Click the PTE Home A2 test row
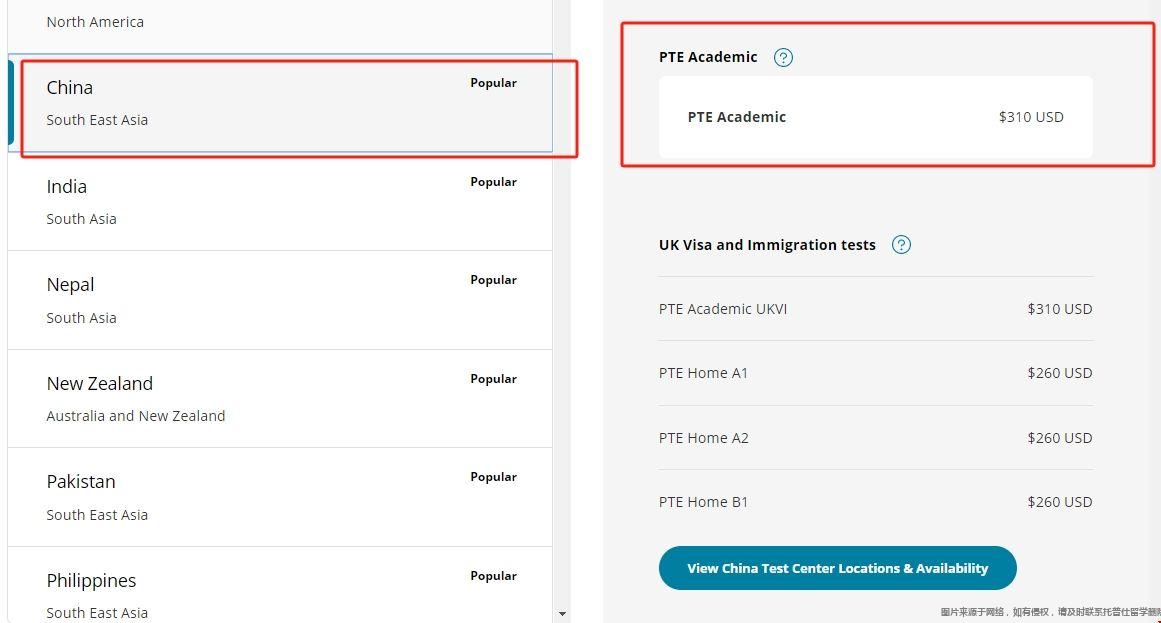 point(875,438)
